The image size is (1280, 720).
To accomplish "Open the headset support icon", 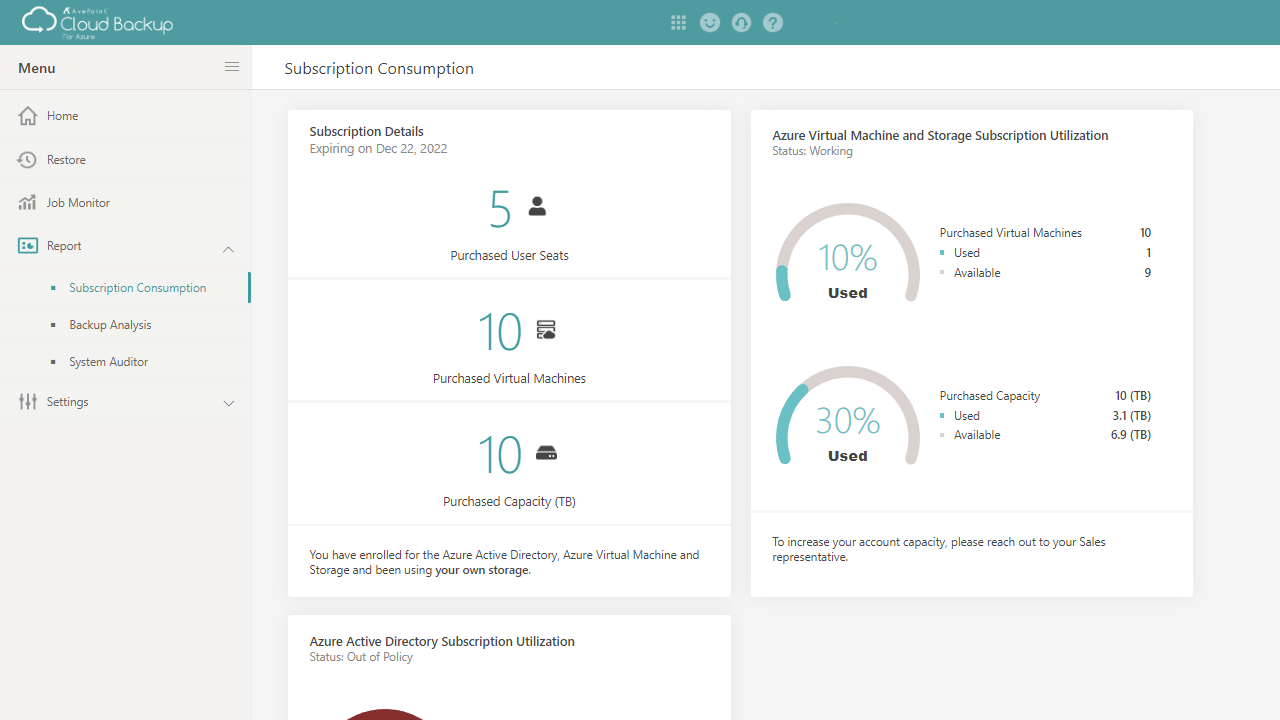I will (x=741, y=23).
